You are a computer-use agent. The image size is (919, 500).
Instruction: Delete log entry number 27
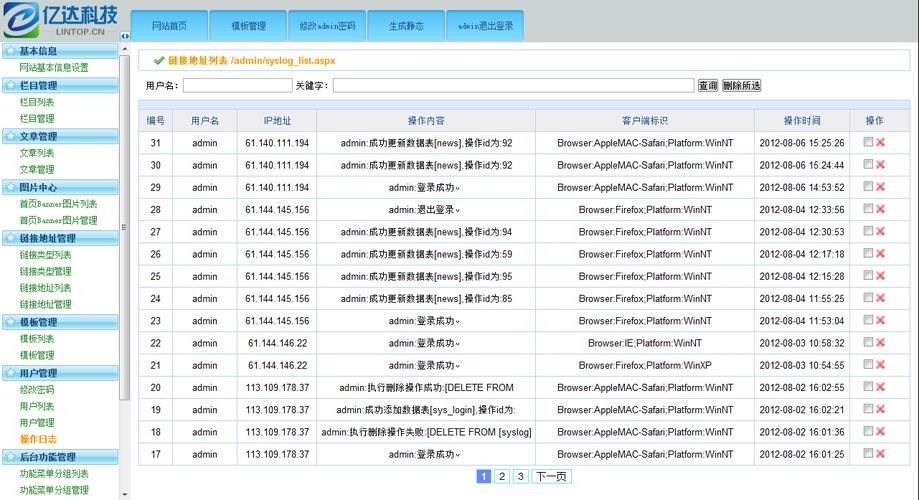pos(880,232)
